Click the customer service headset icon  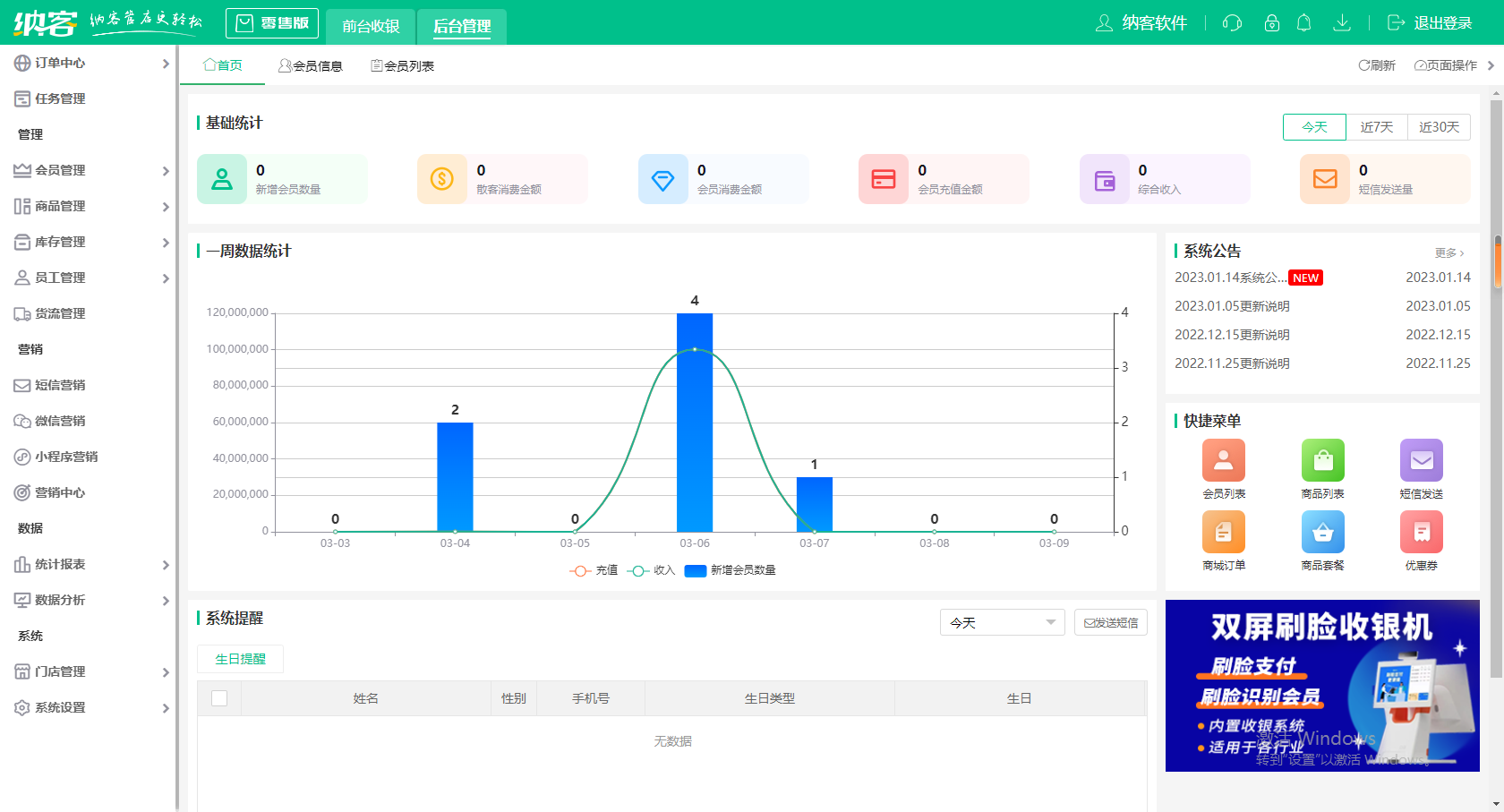1231,23
